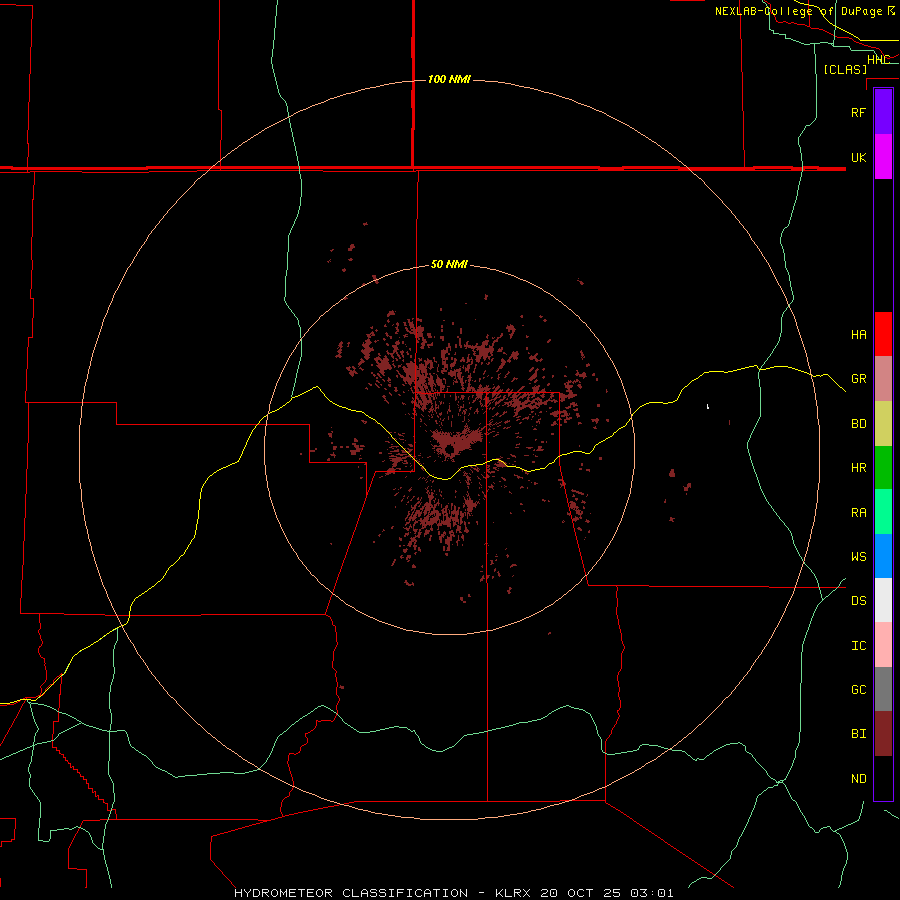Click the [CLAS] unit label

click(845, 69)
